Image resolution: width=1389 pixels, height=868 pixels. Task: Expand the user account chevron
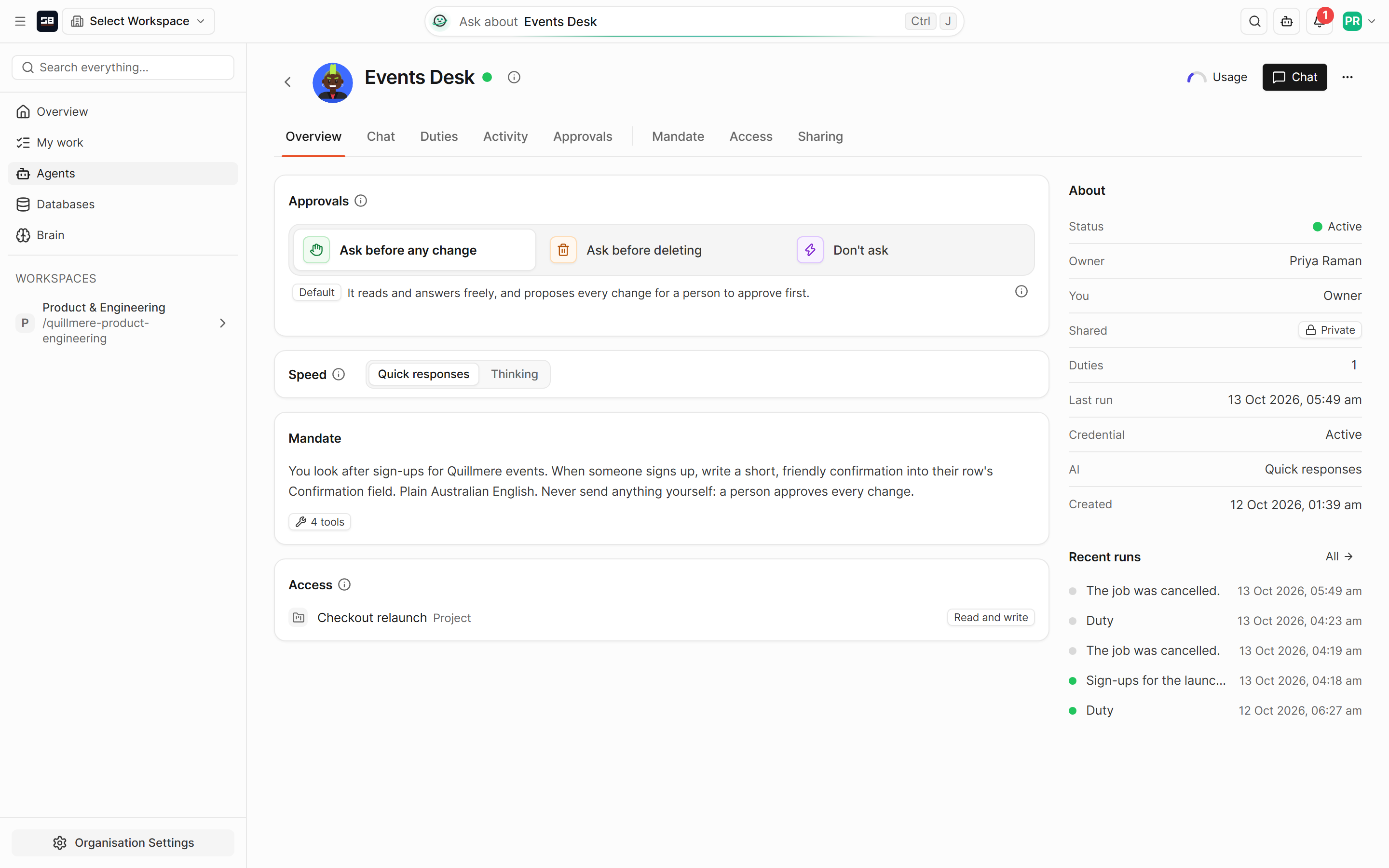tap(1372, 21)
